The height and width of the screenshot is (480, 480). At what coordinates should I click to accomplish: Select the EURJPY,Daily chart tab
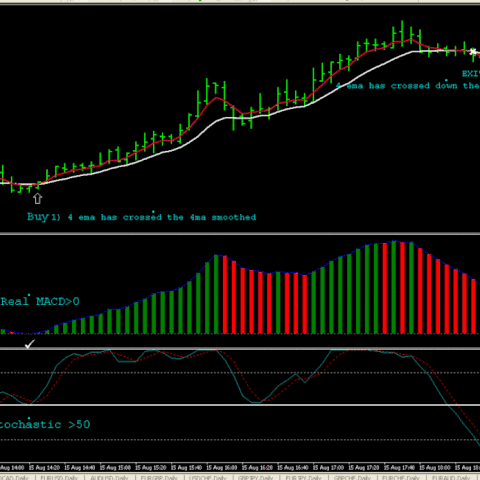click(x=303, y=477)
